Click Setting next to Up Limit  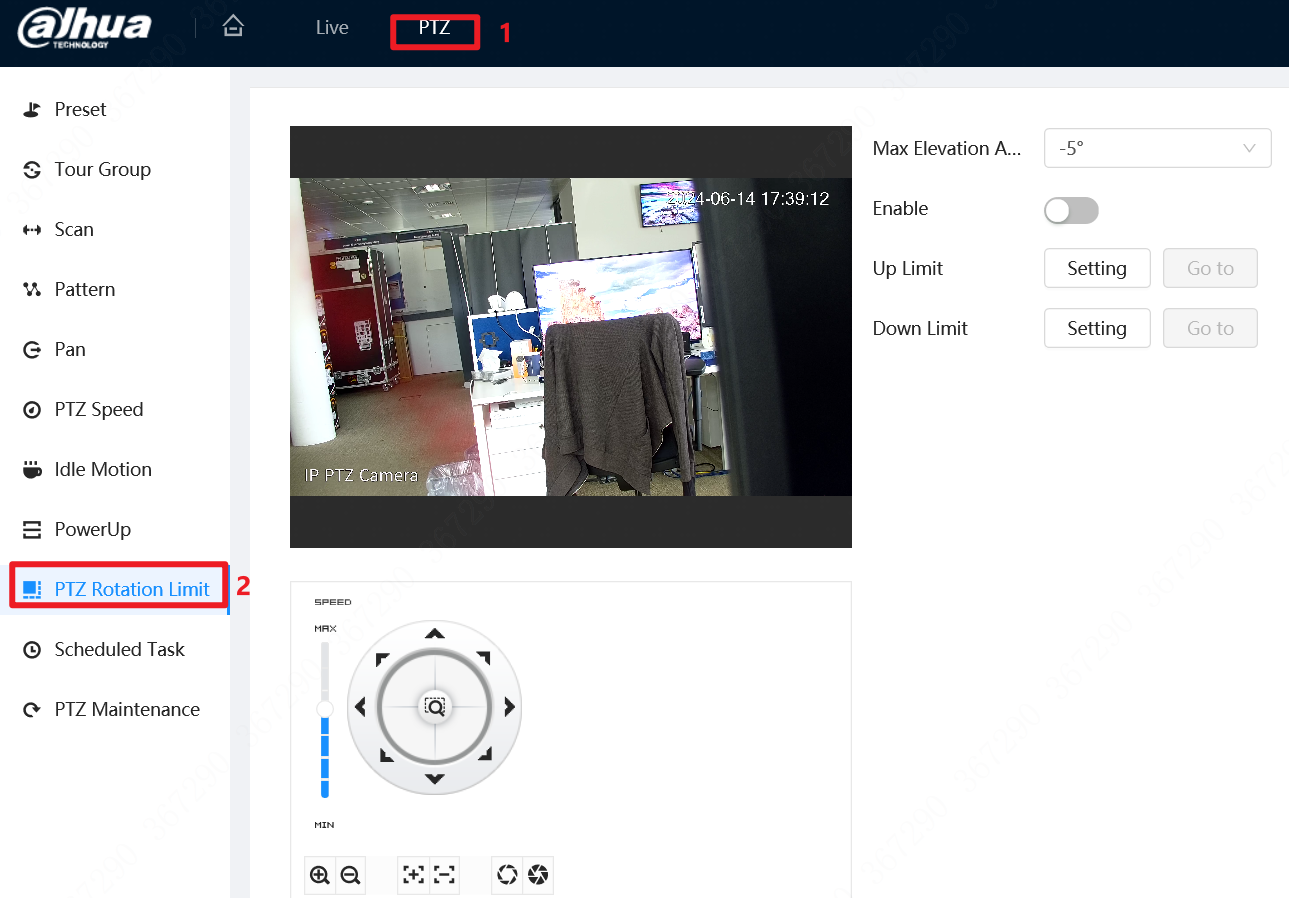(x=1097, y=268)
